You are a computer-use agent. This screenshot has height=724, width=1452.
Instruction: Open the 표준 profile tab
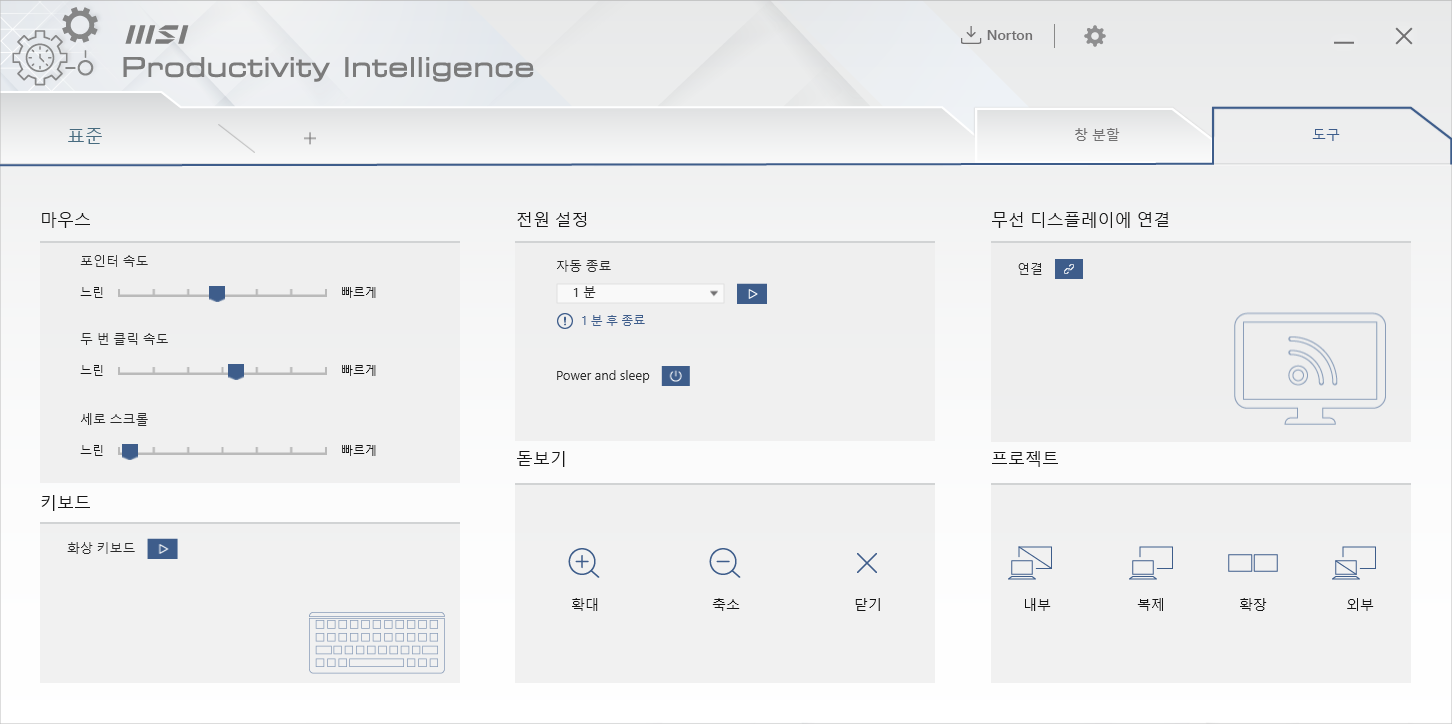point(85,137)
